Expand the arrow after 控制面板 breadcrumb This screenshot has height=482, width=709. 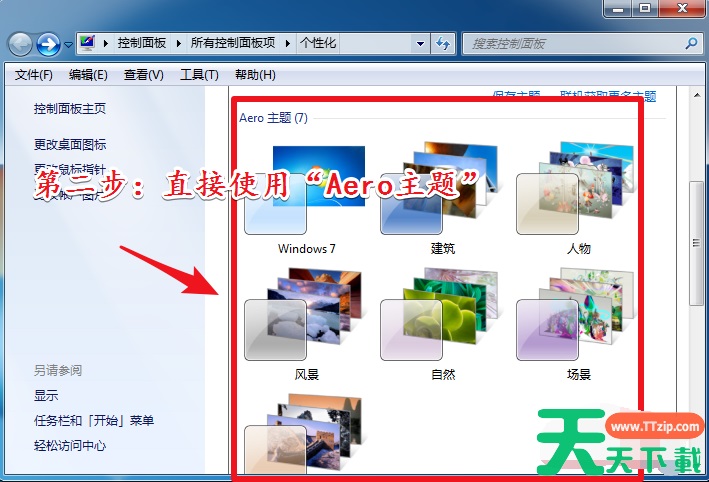coord(179,43)
